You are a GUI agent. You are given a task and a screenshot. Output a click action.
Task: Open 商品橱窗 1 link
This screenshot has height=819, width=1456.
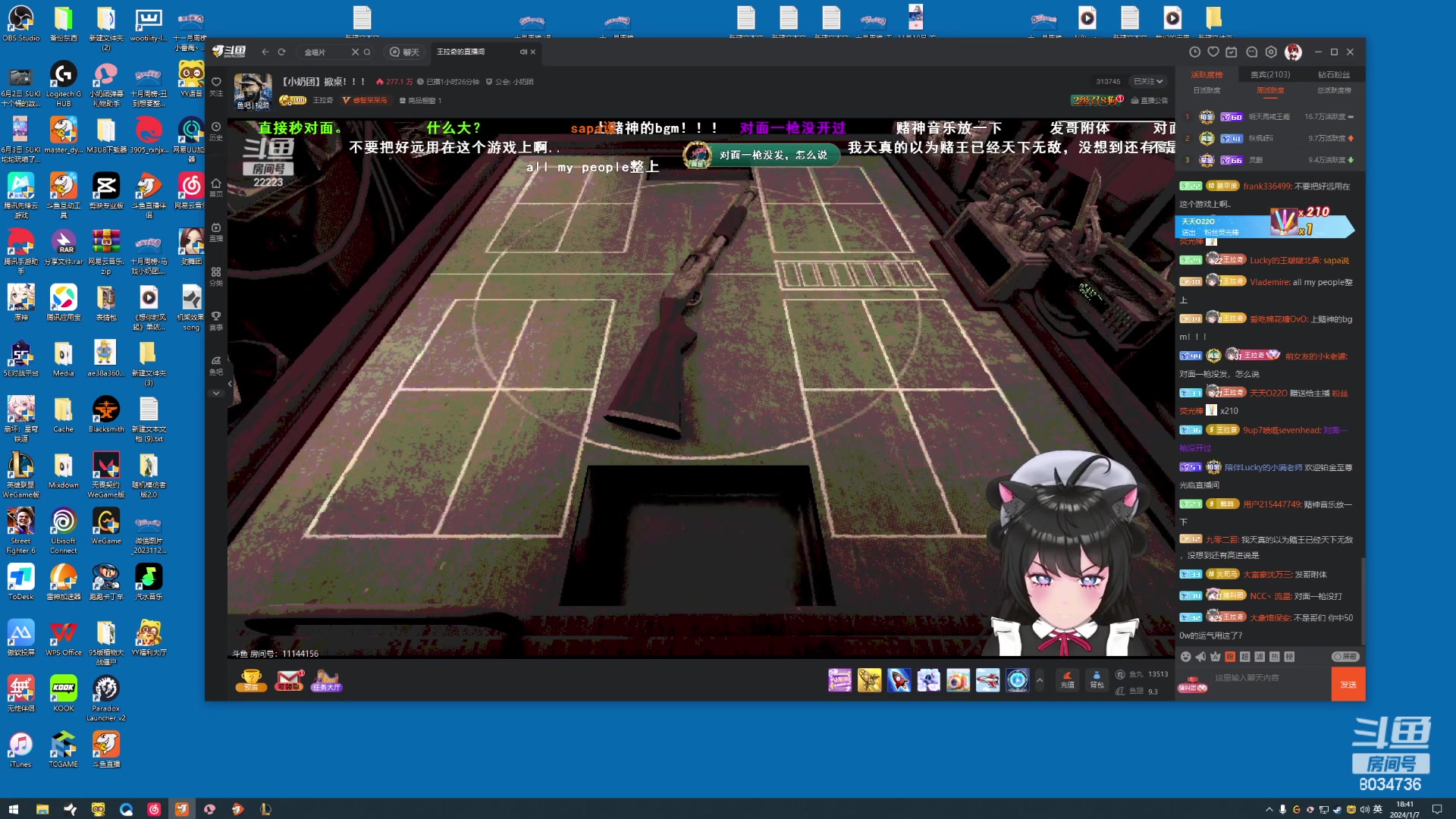tap(421, 100)
